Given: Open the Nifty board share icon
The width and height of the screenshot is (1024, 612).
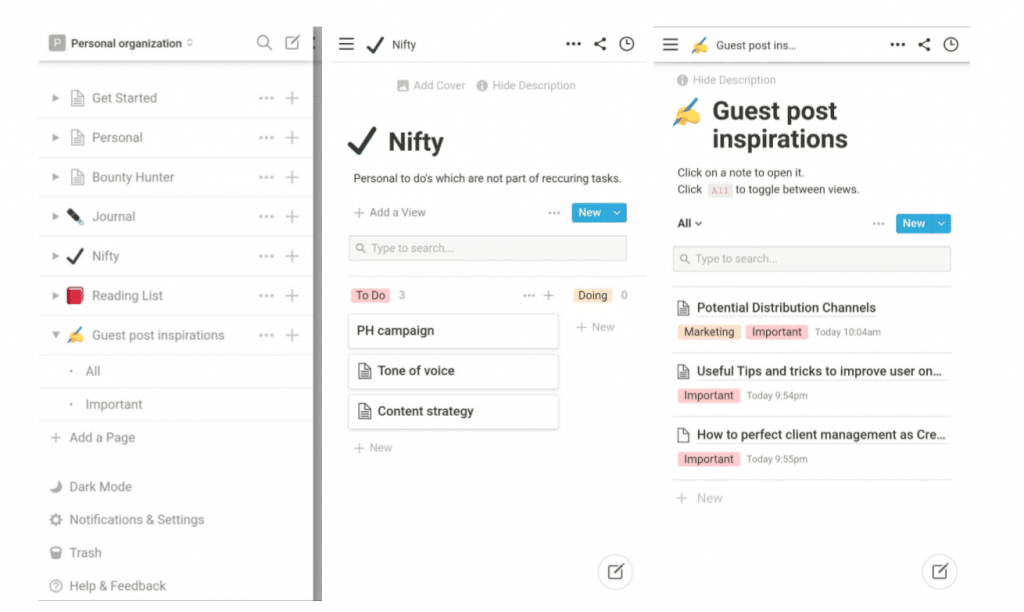Looking at the screenshot, I should click(600, 44).
